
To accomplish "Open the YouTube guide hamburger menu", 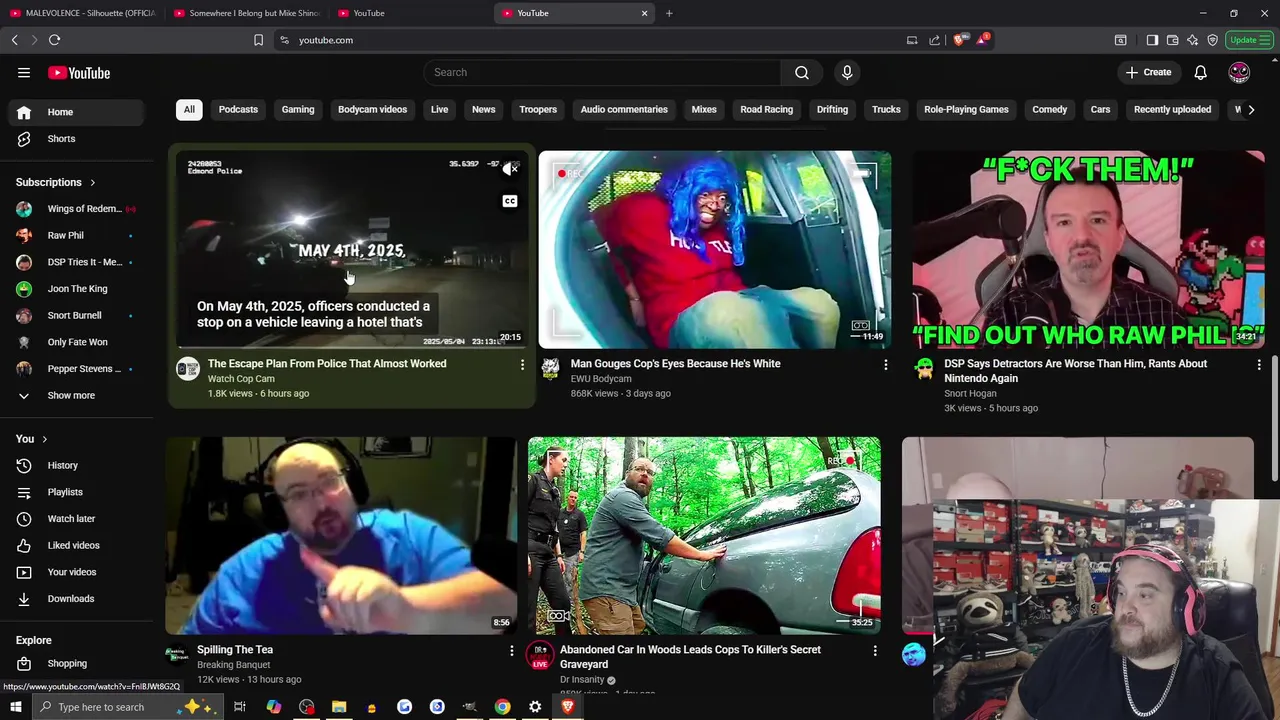I will 24,73.
